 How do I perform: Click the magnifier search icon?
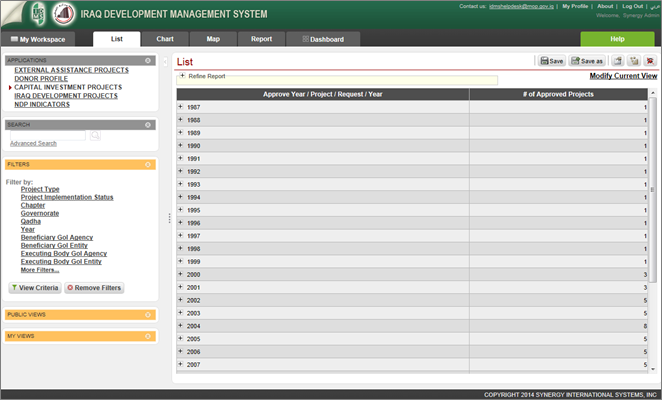95,135
